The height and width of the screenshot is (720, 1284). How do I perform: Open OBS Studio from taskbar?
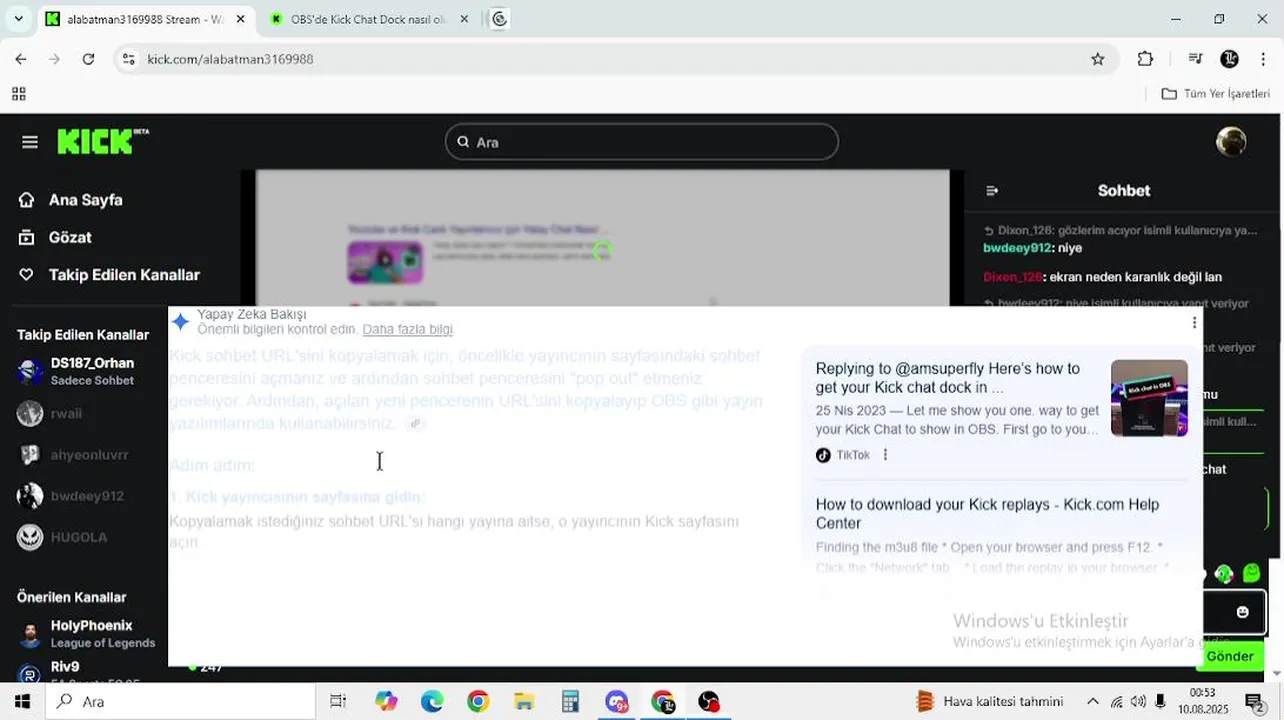tap(709, 701)
